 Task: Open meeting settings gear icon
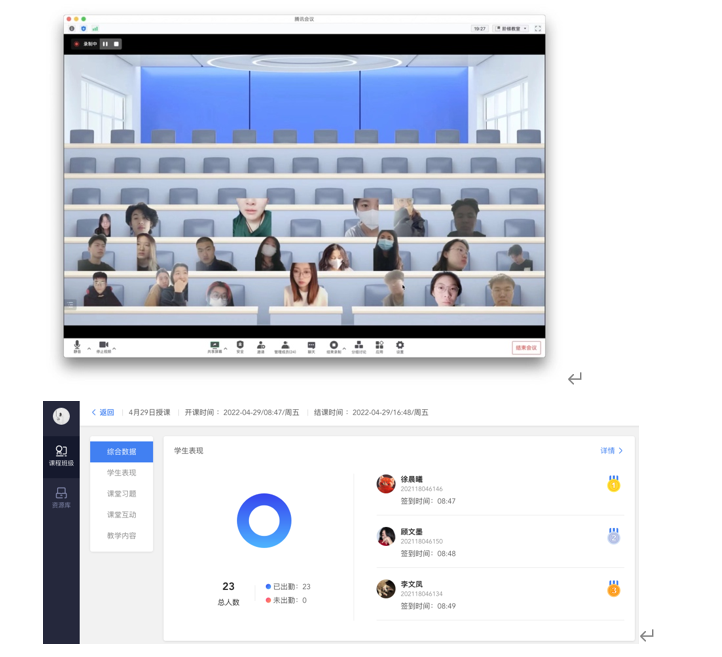(x=400, y=345)
